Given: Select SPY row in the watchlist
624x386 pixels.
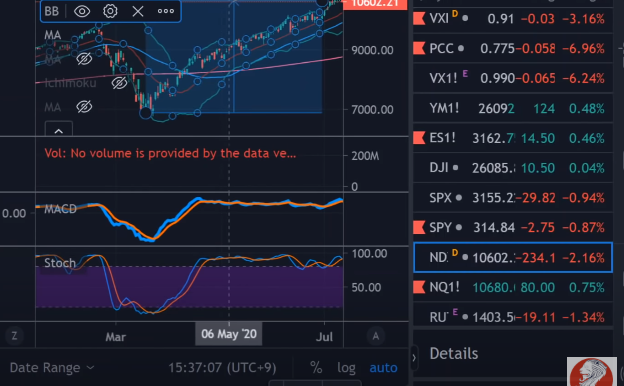Looking at the screenshot, I should (513, 228).
